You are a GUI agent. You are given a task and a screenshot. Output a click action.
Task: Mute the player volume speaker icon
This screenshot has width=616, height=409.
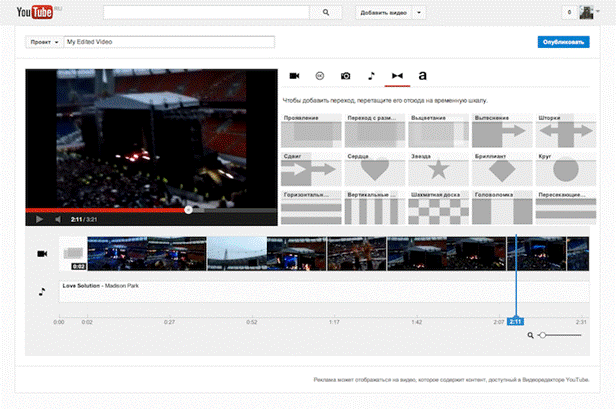[x=58, y=219]
